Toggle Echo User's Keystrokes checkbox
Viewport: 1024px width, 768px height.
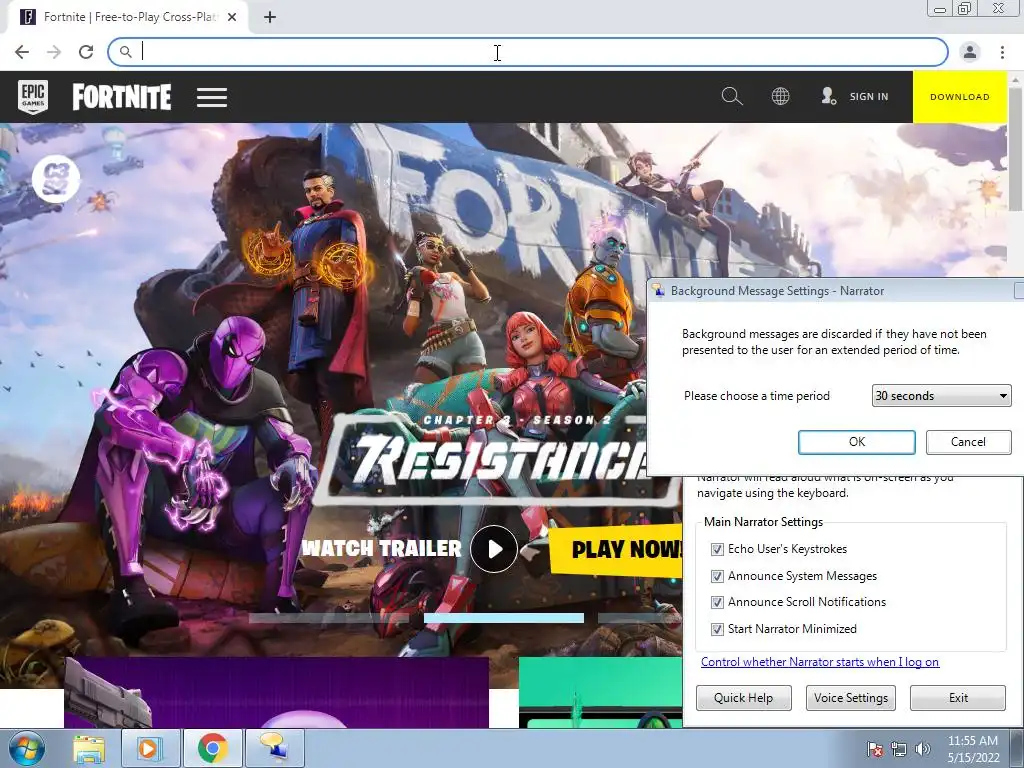click(x=717, y=549)
